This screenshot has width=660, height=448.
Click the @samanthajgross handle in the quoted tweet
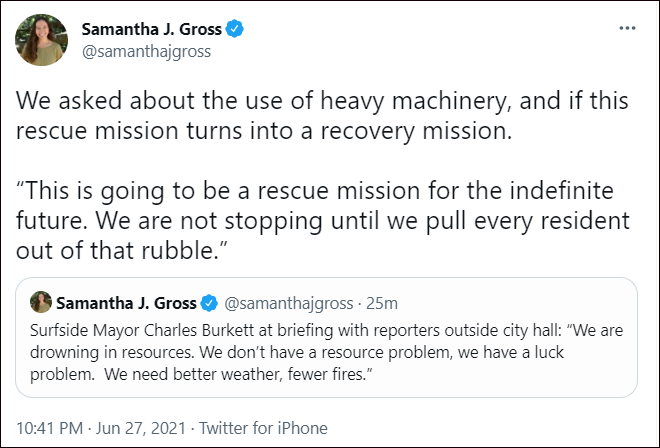(290, 302)
